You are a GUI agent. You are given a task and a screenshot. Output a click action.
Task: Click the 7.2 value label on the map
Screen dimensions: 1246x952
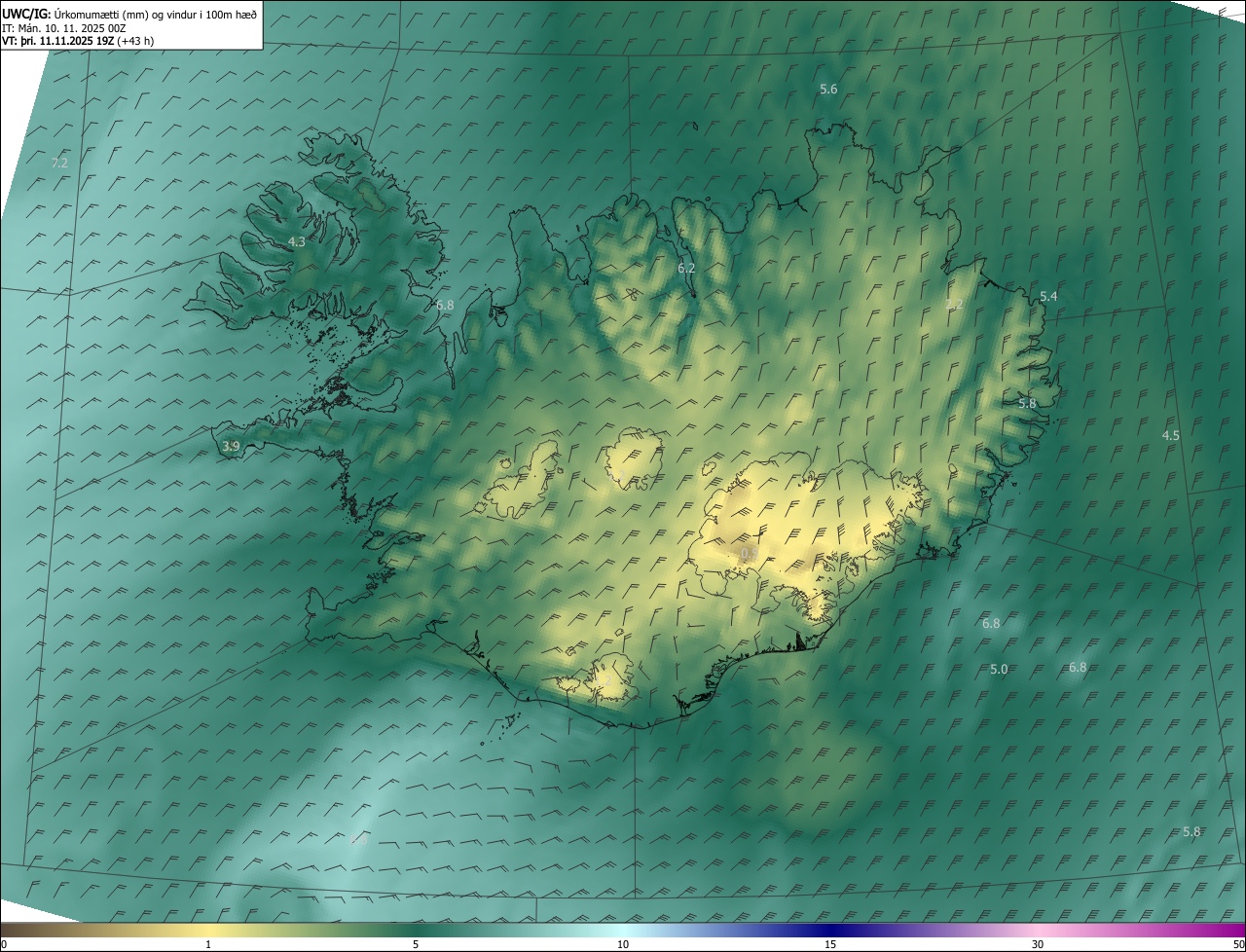pos(59,163)
